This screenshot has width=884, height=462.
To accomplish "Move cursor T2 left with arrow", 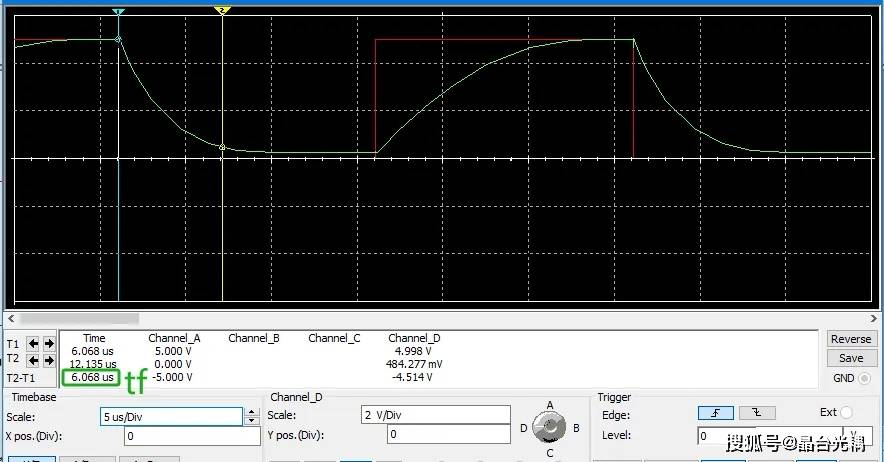I will tap(35, 360).
